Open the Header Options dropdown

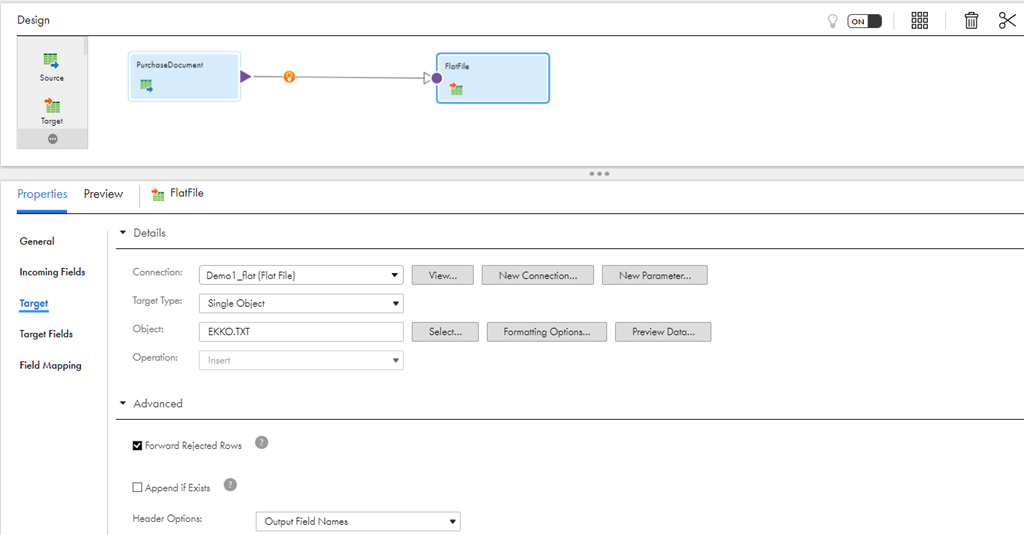(x=358, y=521)
